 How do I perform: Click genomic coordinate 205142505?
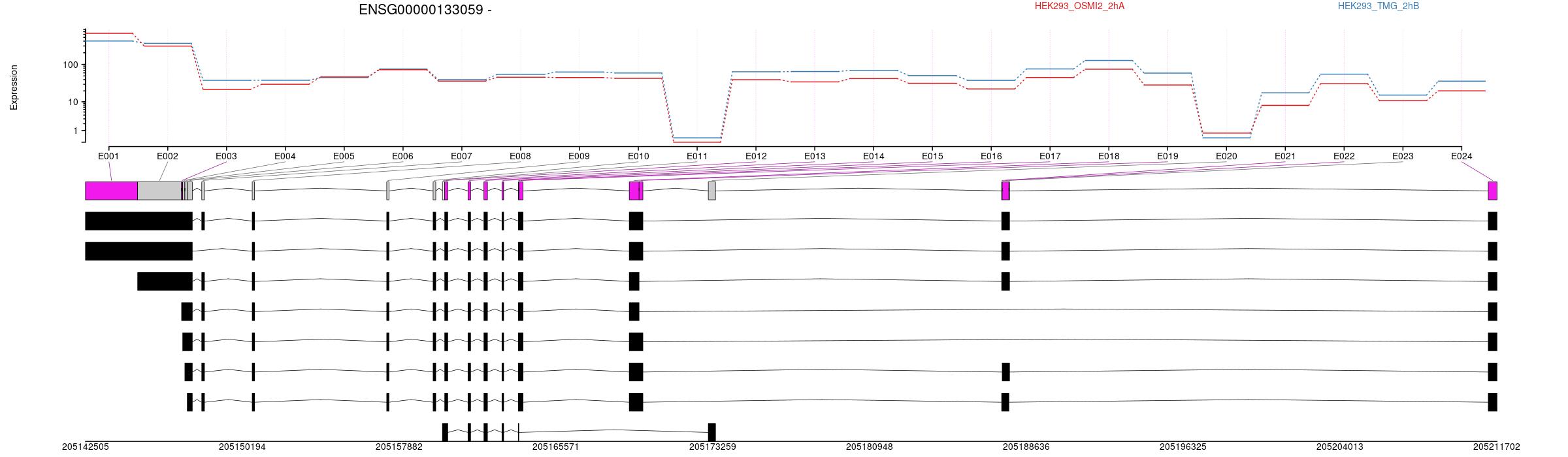(86, 447)
